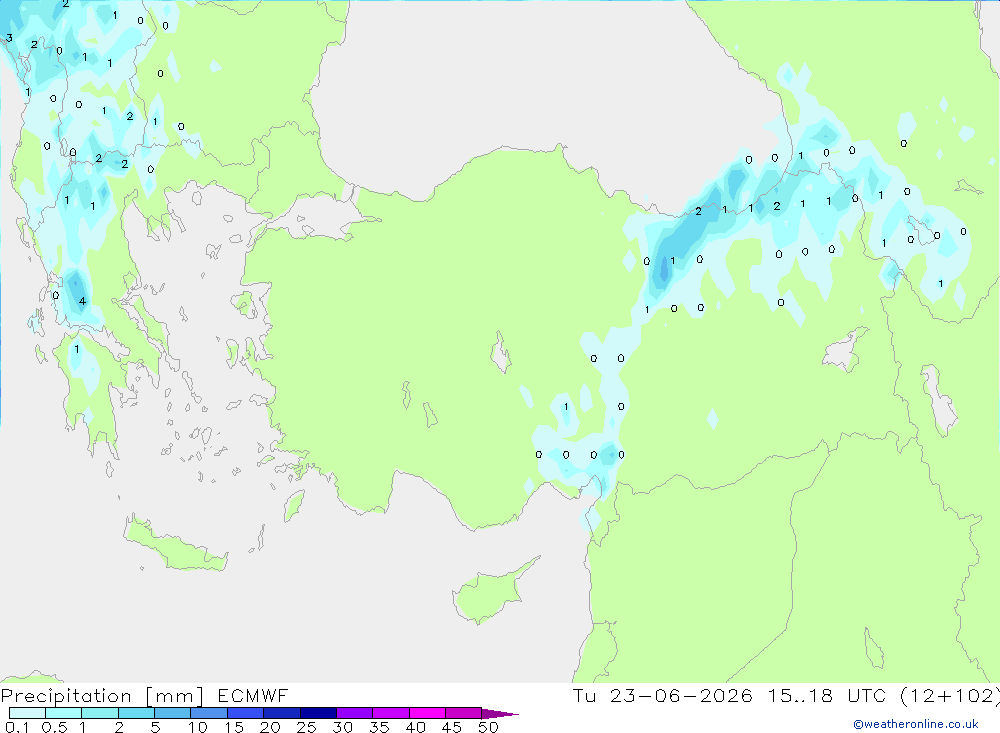Click the '3' precipitation value on the map

tap(9, 38)
